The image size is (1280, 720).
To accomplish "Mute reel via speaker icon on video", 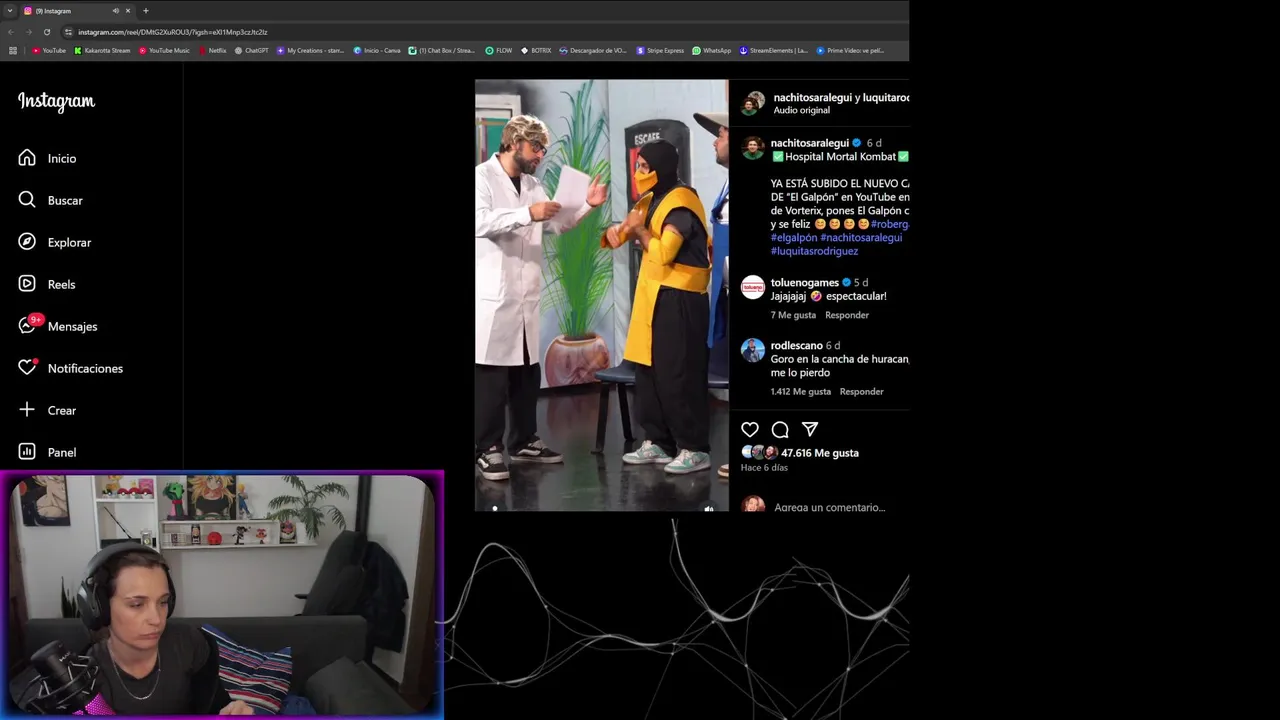I will click(709, 508).
